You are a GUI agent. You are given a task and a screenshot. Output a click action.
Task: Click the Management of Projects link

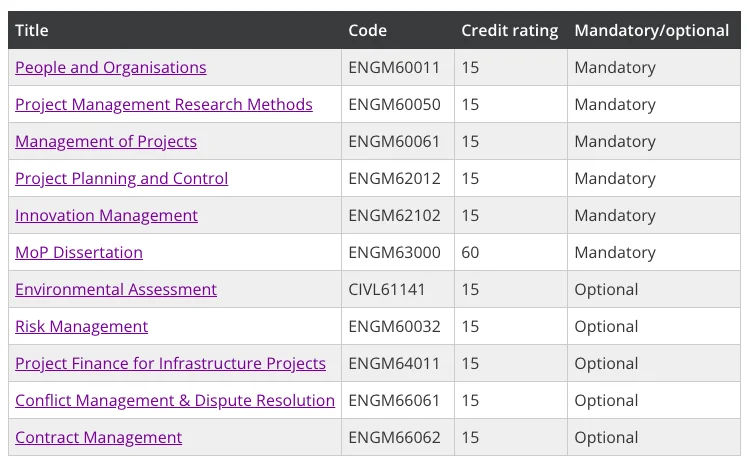(x=106, y=142)
